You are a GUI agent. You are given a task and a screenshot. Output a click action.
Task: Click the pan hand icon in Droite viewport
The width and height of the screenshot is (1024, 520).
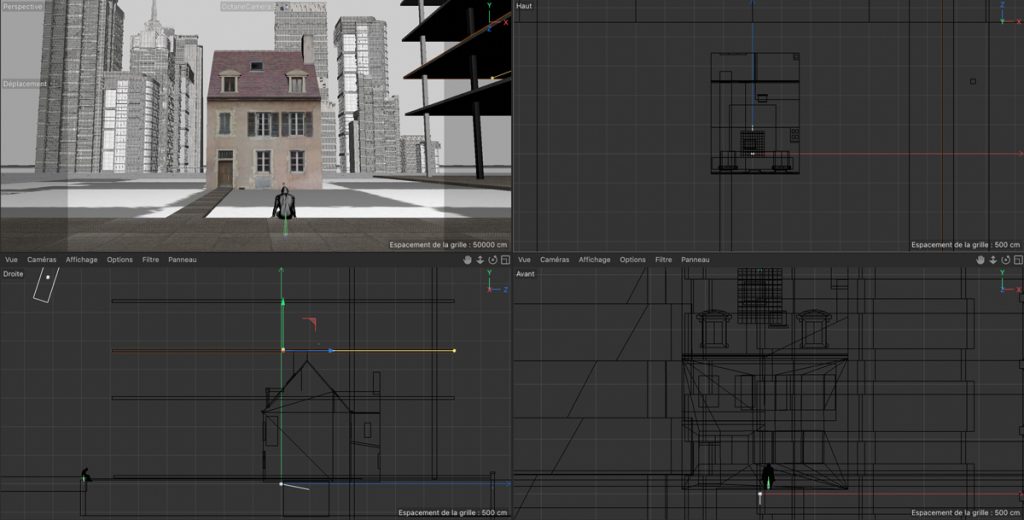[467, 260]
